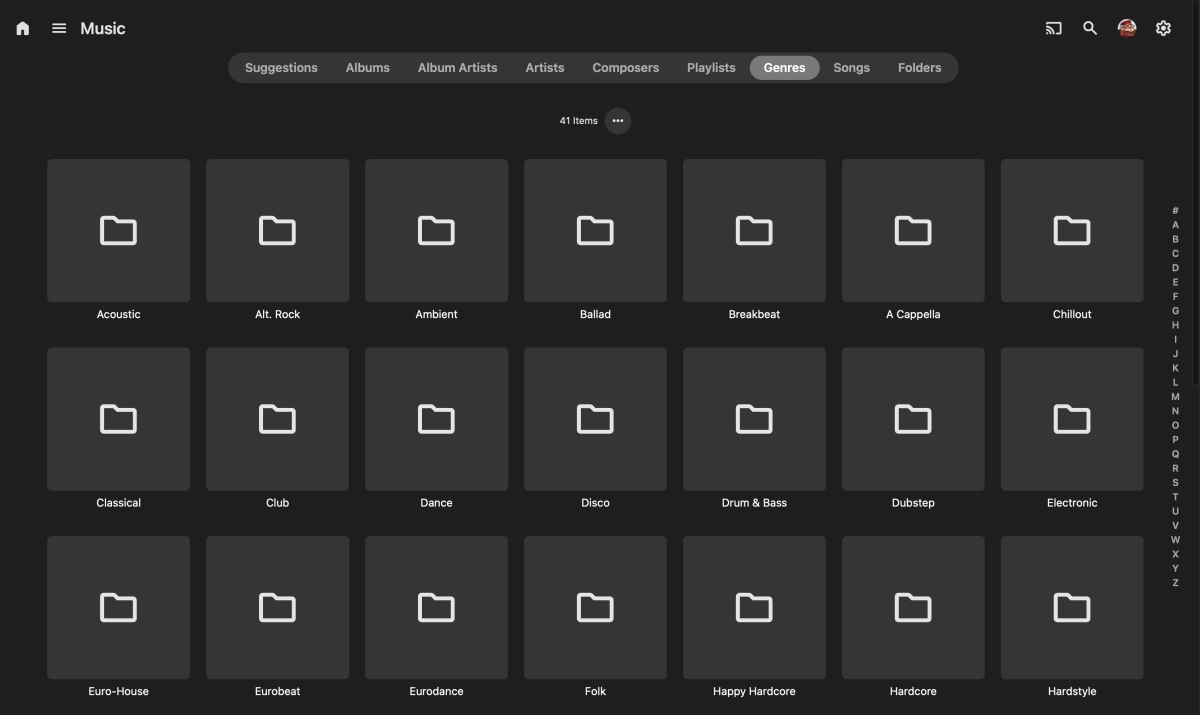Jump to letter E in alphabet picker
The image size is (1200, 715).
[x=1175, y=282]
